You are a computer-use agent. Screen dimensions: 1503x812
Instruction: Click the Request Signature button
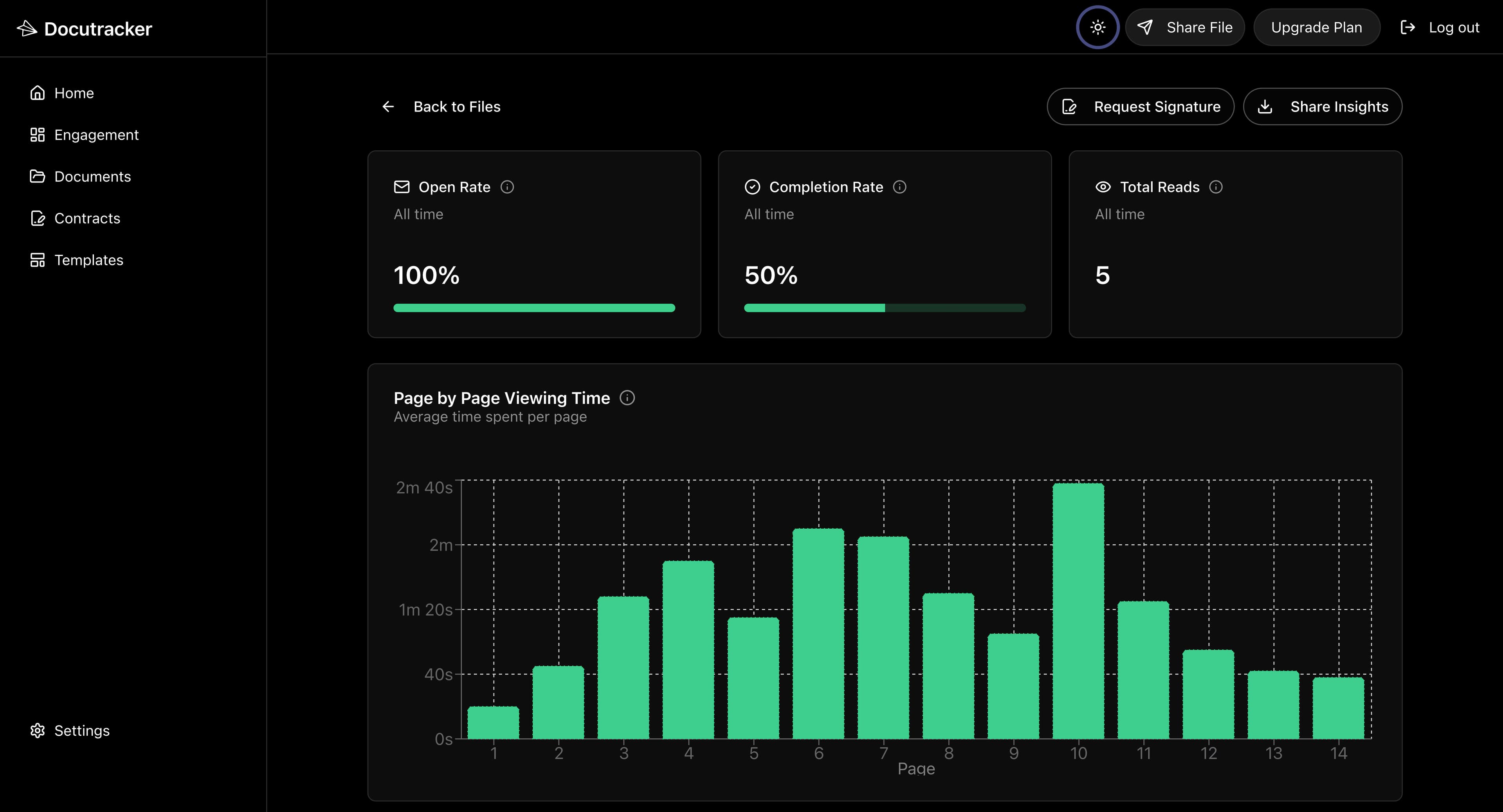(1140, 107)
